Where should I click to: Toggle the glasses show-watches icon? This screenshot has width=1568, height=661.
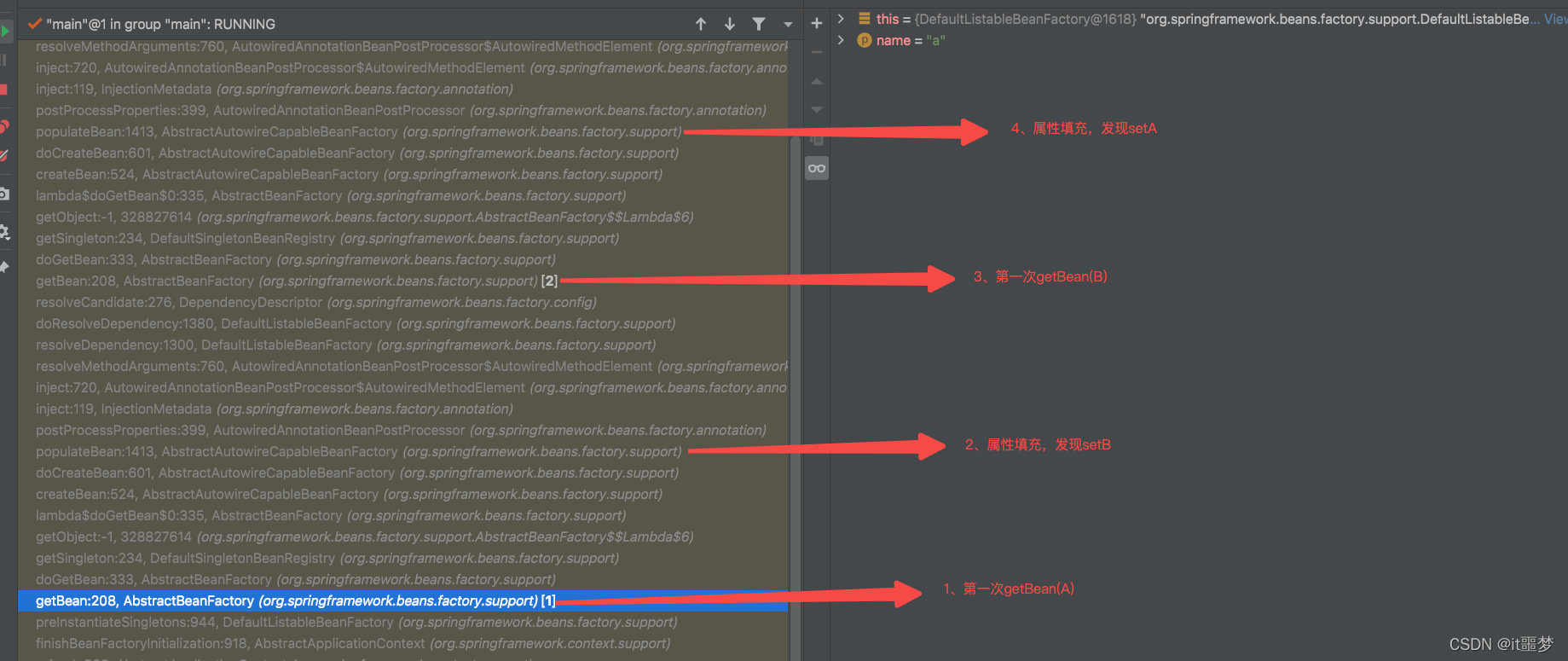pos(817,168)
